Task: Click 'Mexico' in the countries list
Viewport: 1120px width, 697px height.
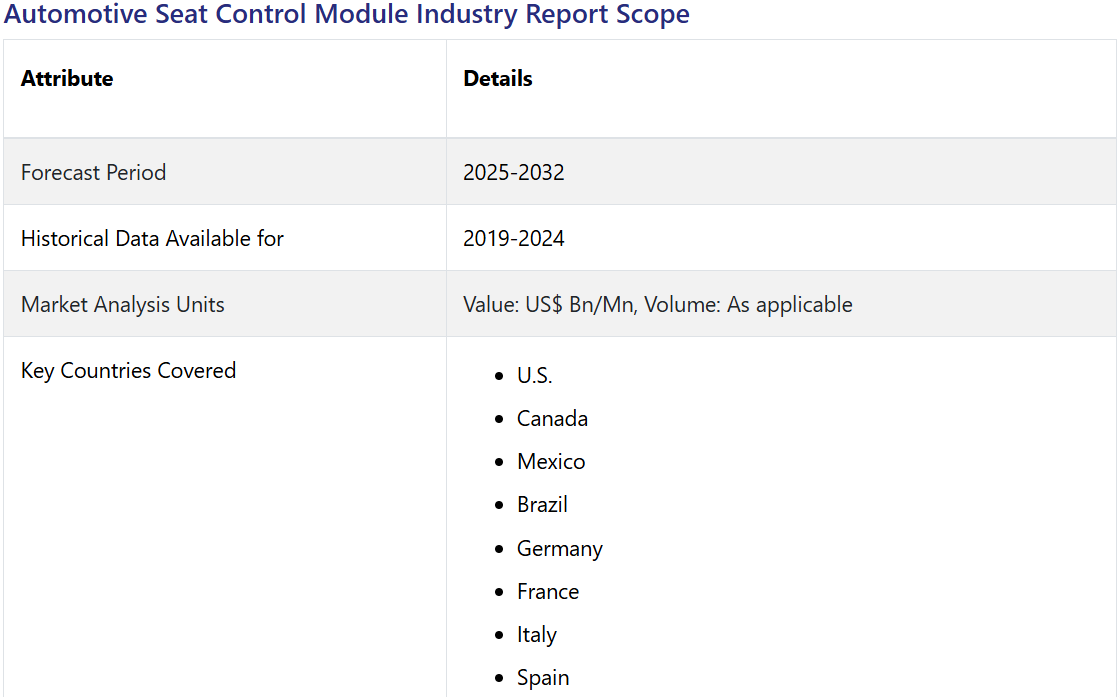Action: point(551,462)
